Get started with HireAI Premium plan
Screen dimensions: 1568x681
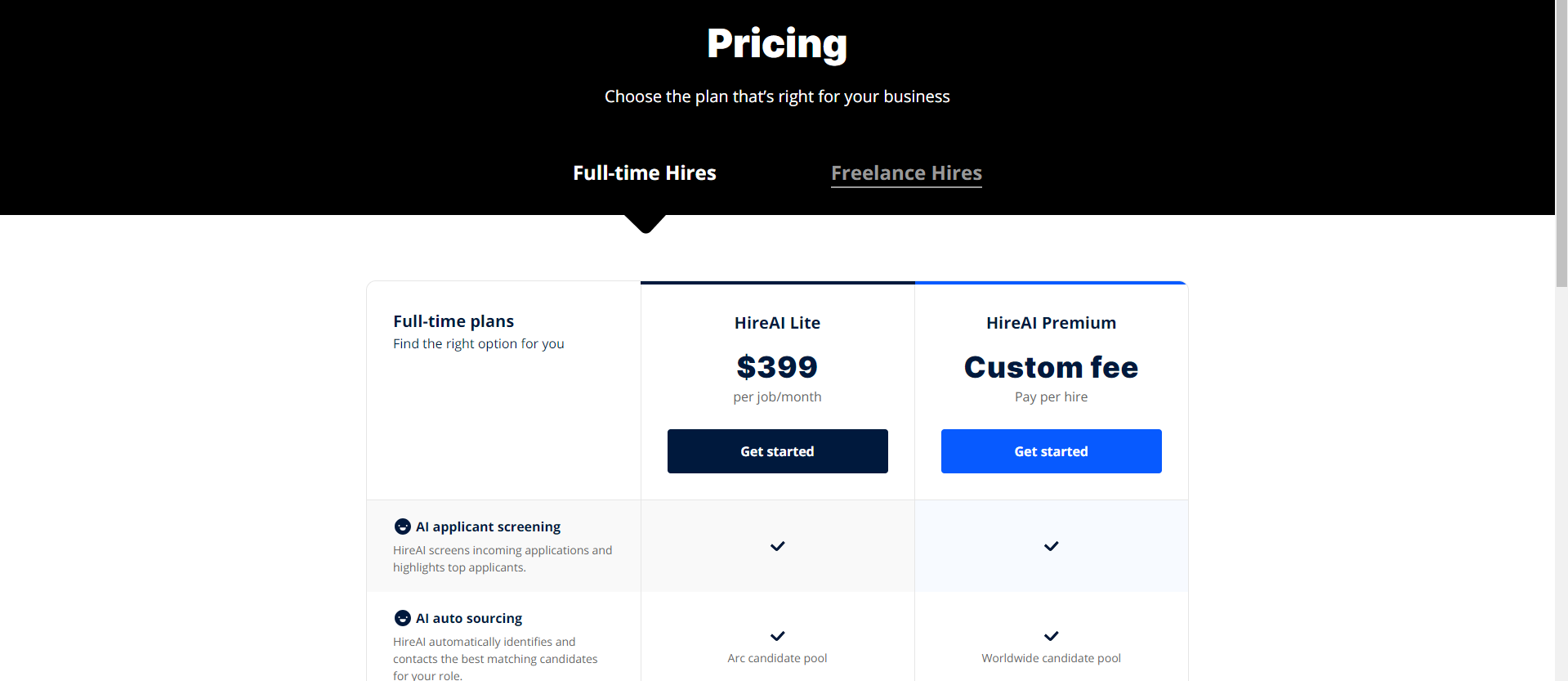(1051, 451)
